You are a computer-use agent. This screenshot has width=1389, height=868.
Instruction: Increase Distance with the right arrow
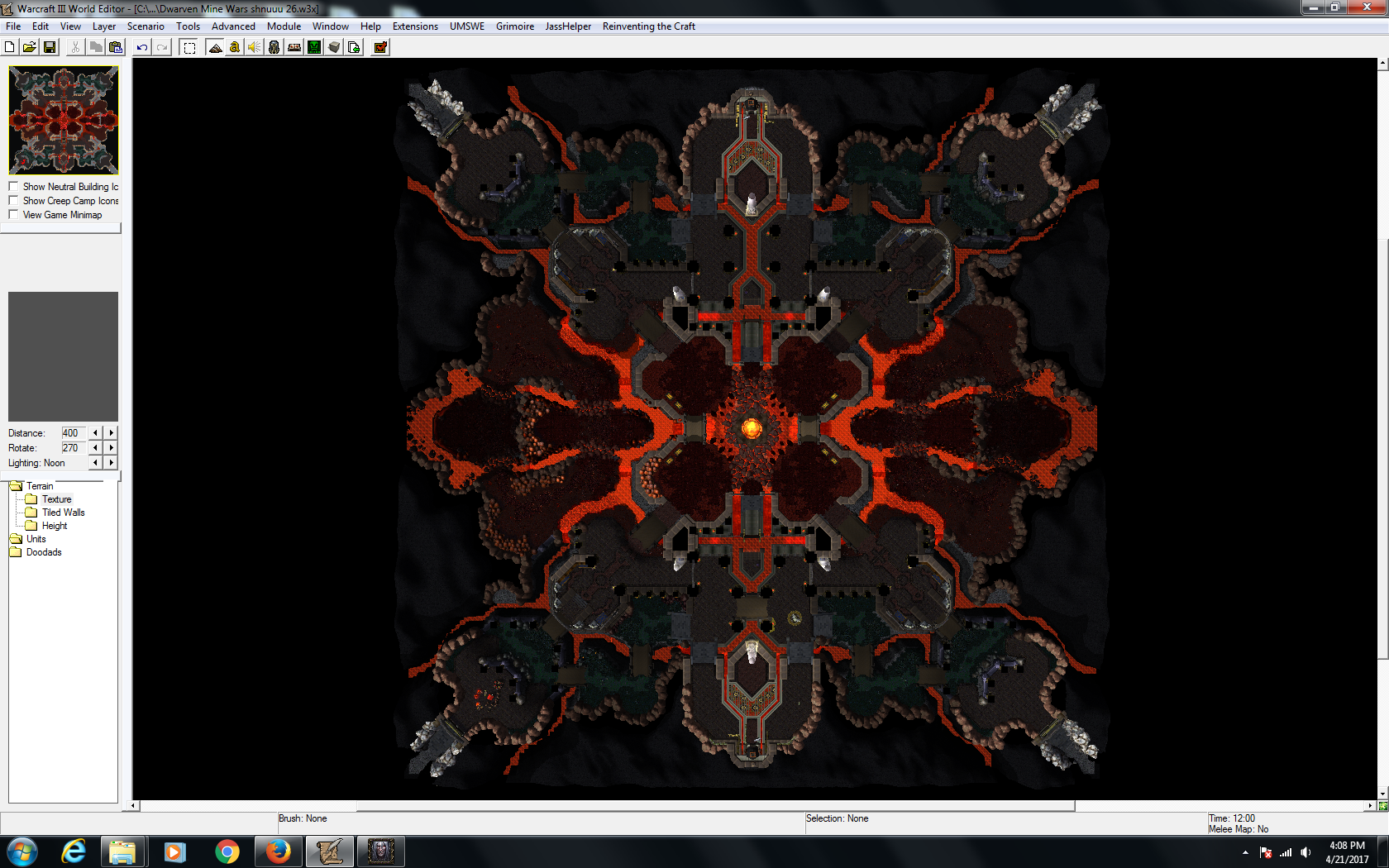click(x=111, y=433)
